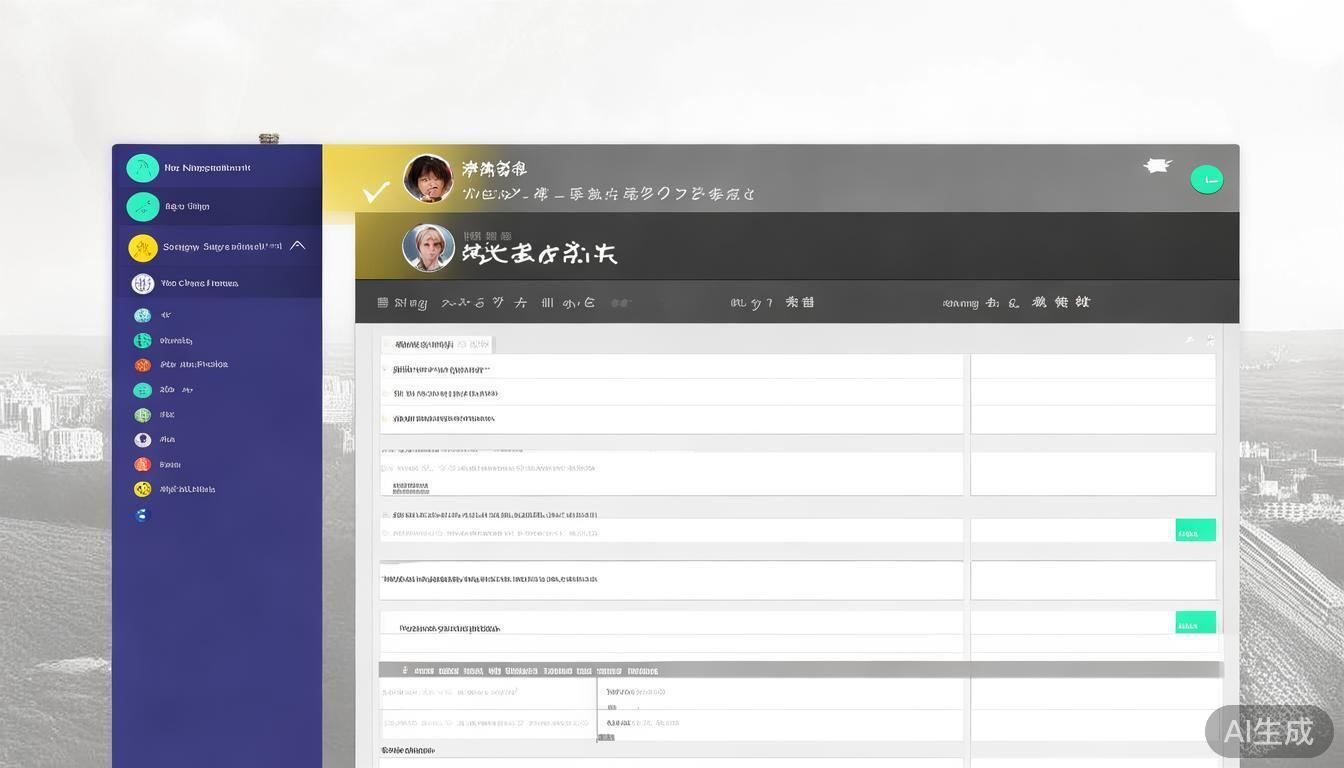Click the bar-chart icon in the toolbar
Screen dimensions: 1344x768
pyautogui.click(x=546, y=301)
